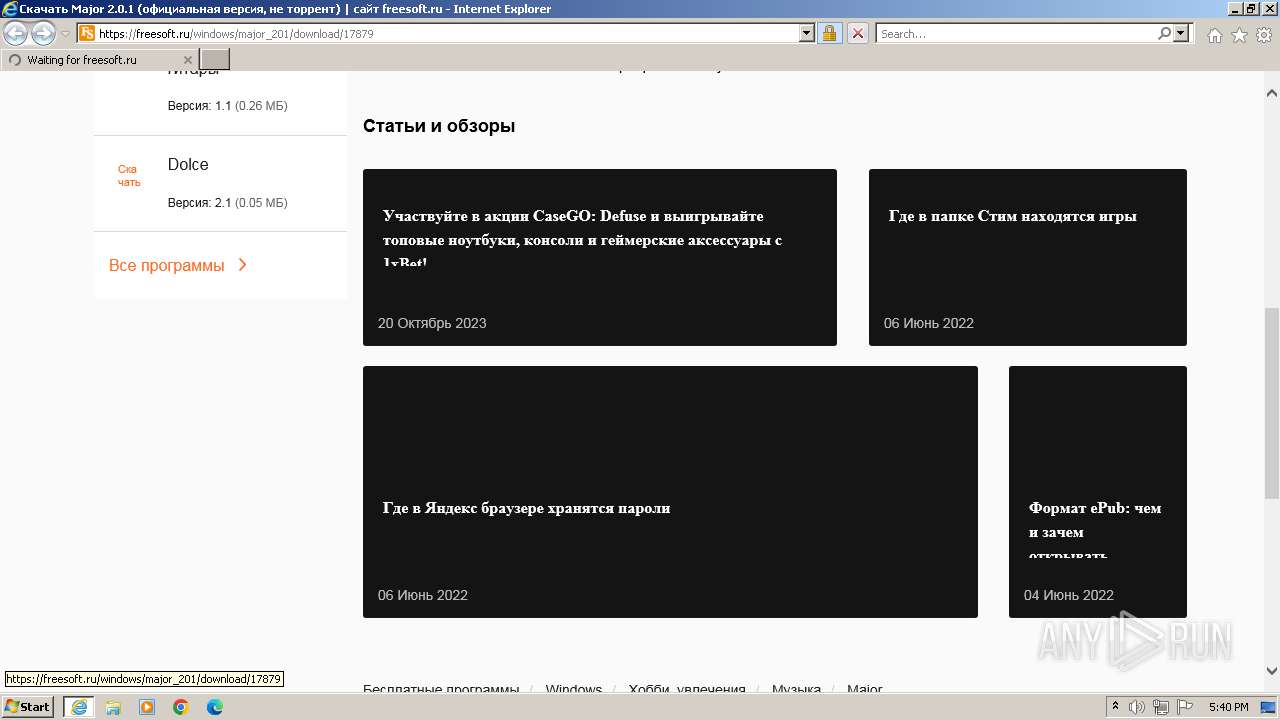Open the recent pages dropdown beside Forward
1280x720 pixels.
tap(65, 34)
